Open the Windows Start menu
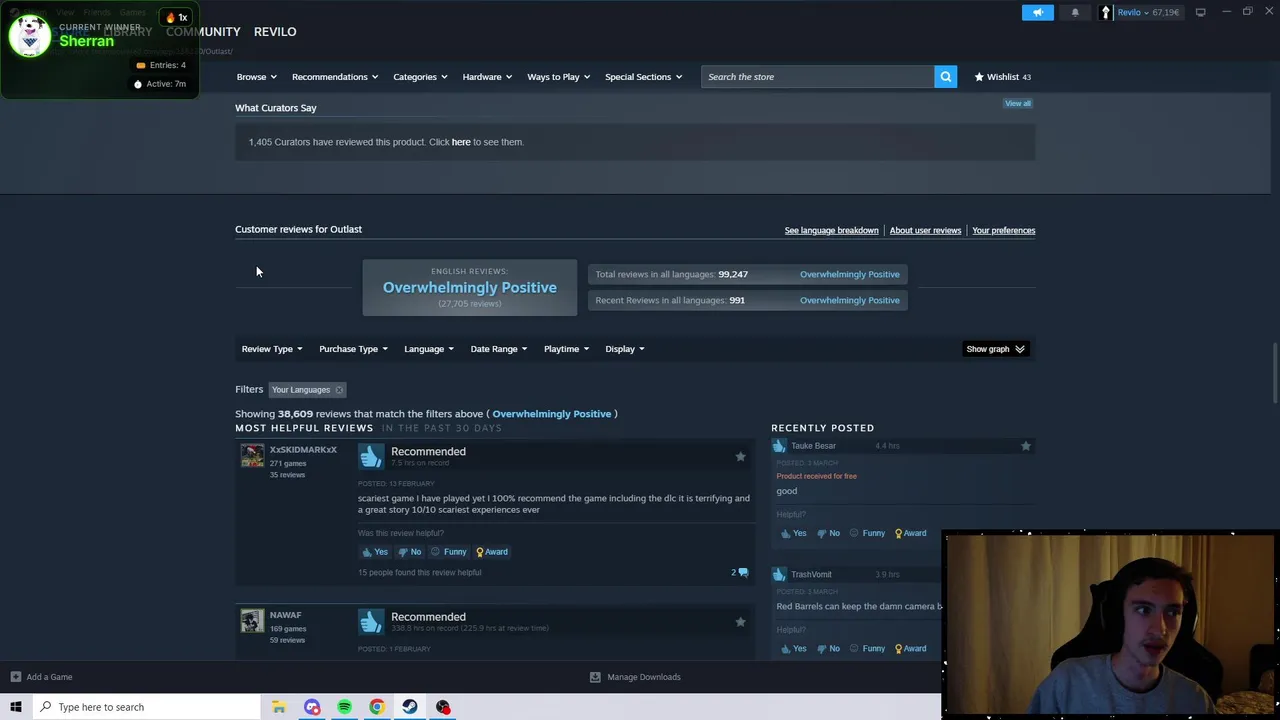The width and height of the screenshot is (1280, 720). pos(16,707)
